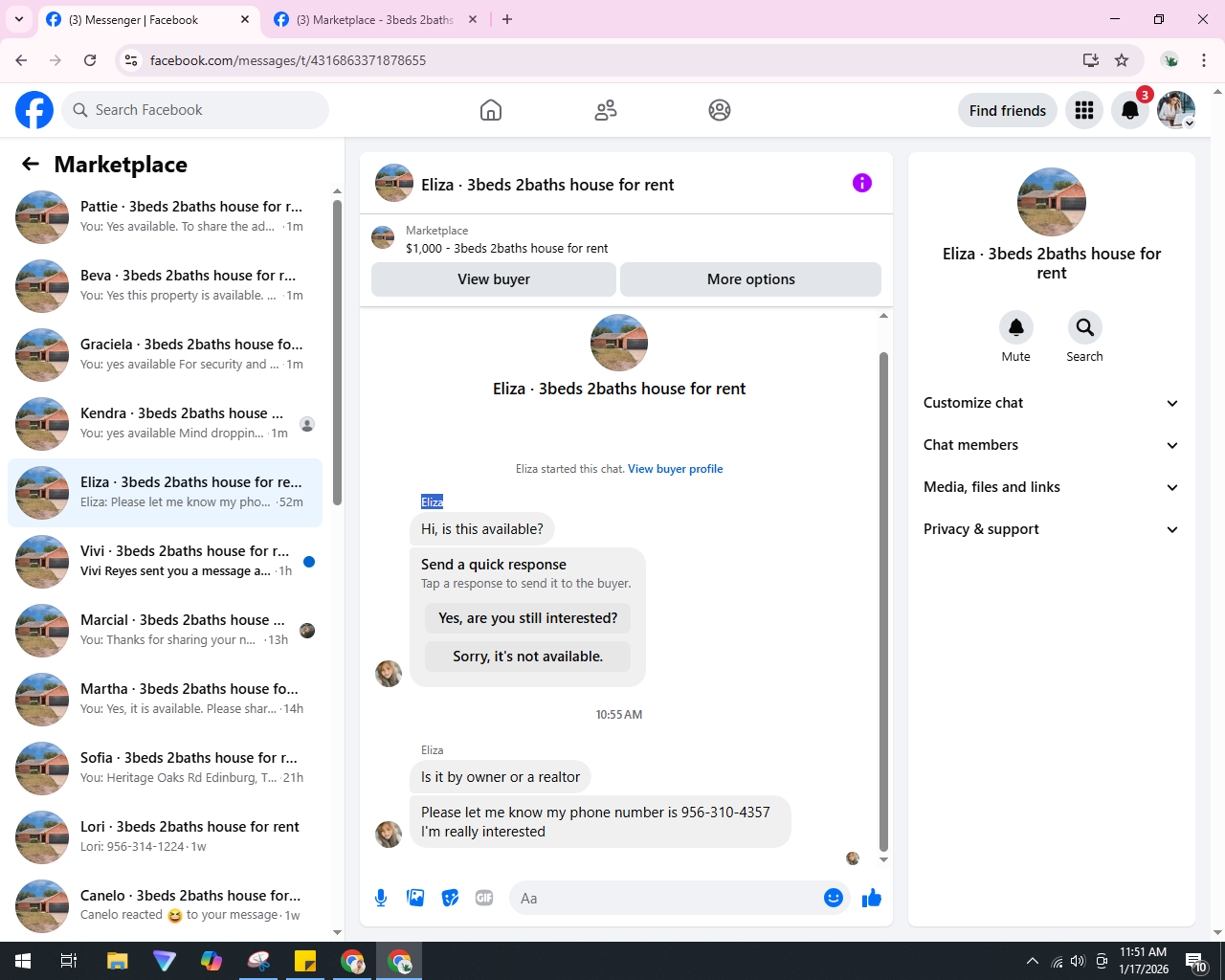Open Windows notification center in taskbar

[1196, 961]
